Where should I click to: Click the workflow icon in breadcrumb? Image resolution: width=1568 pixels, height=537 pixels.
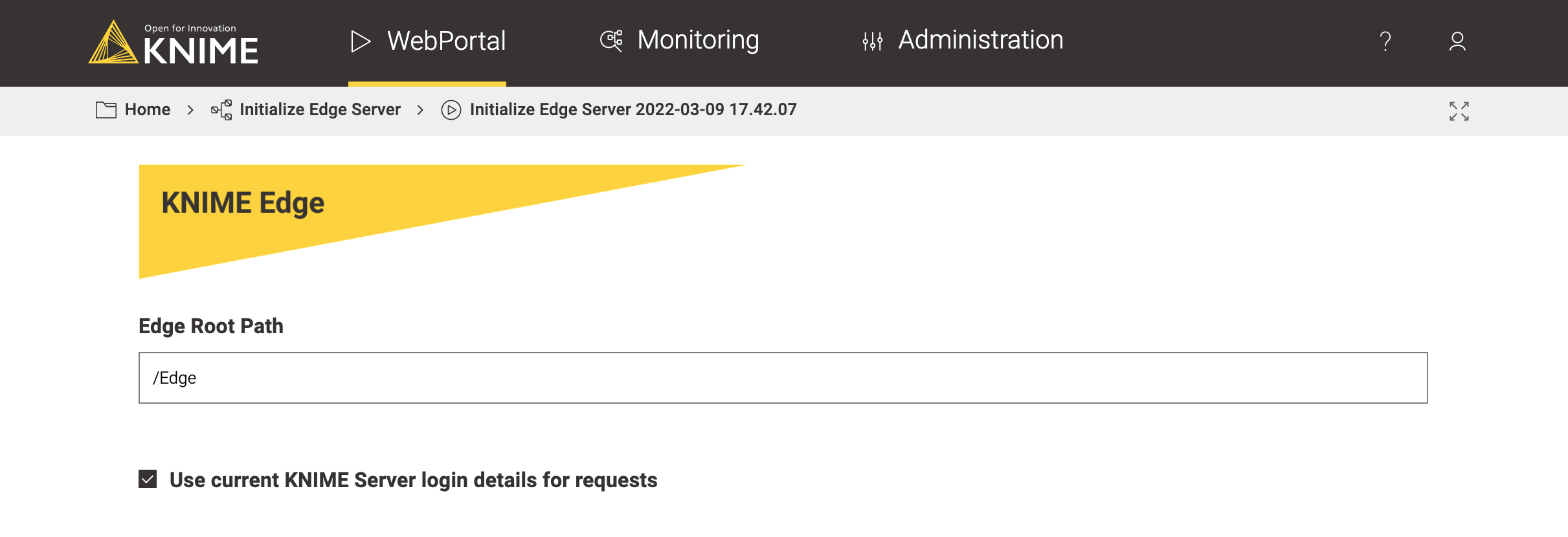click(x=221, y=110)
